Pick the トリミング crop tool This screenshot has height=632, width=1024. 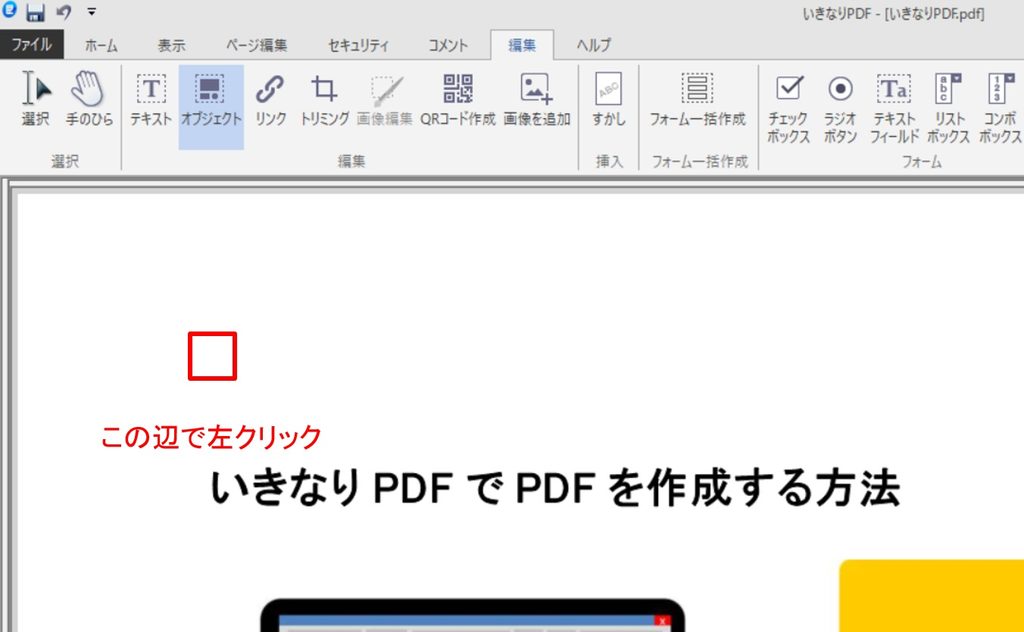[324, 99]
